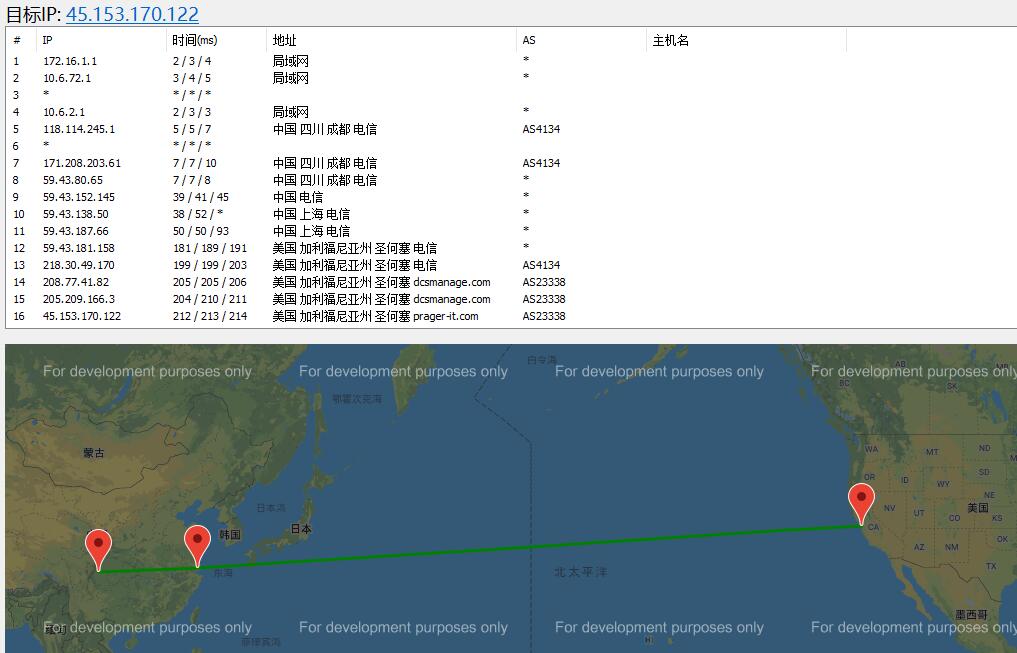The height and width of the screenshot is (653, 1017).
Task: Click the time value 212 / 213 / 214
Action: click(x=209, y=316)
